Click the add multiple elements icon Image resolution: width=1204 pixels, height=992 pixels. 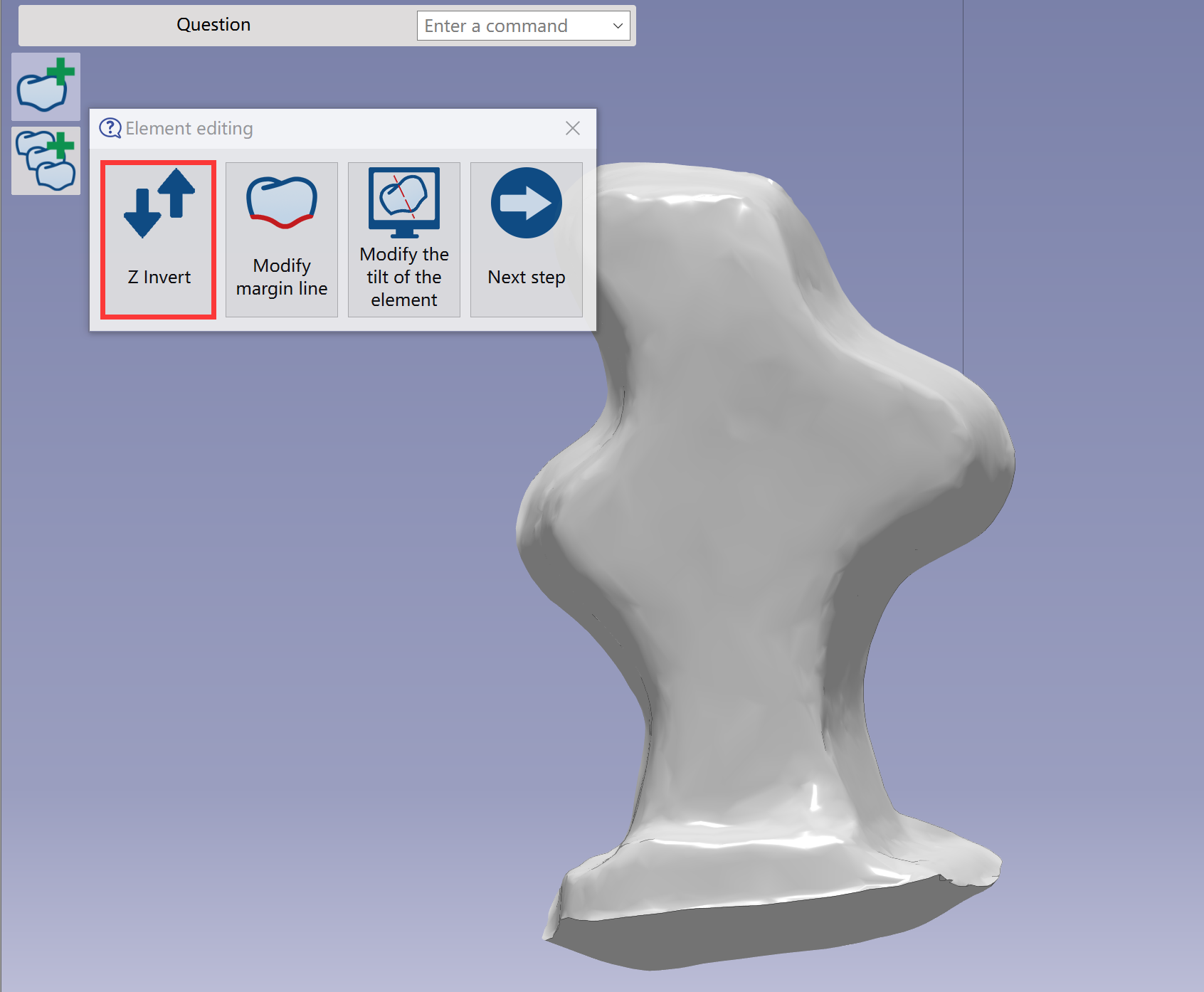point(46,161)
